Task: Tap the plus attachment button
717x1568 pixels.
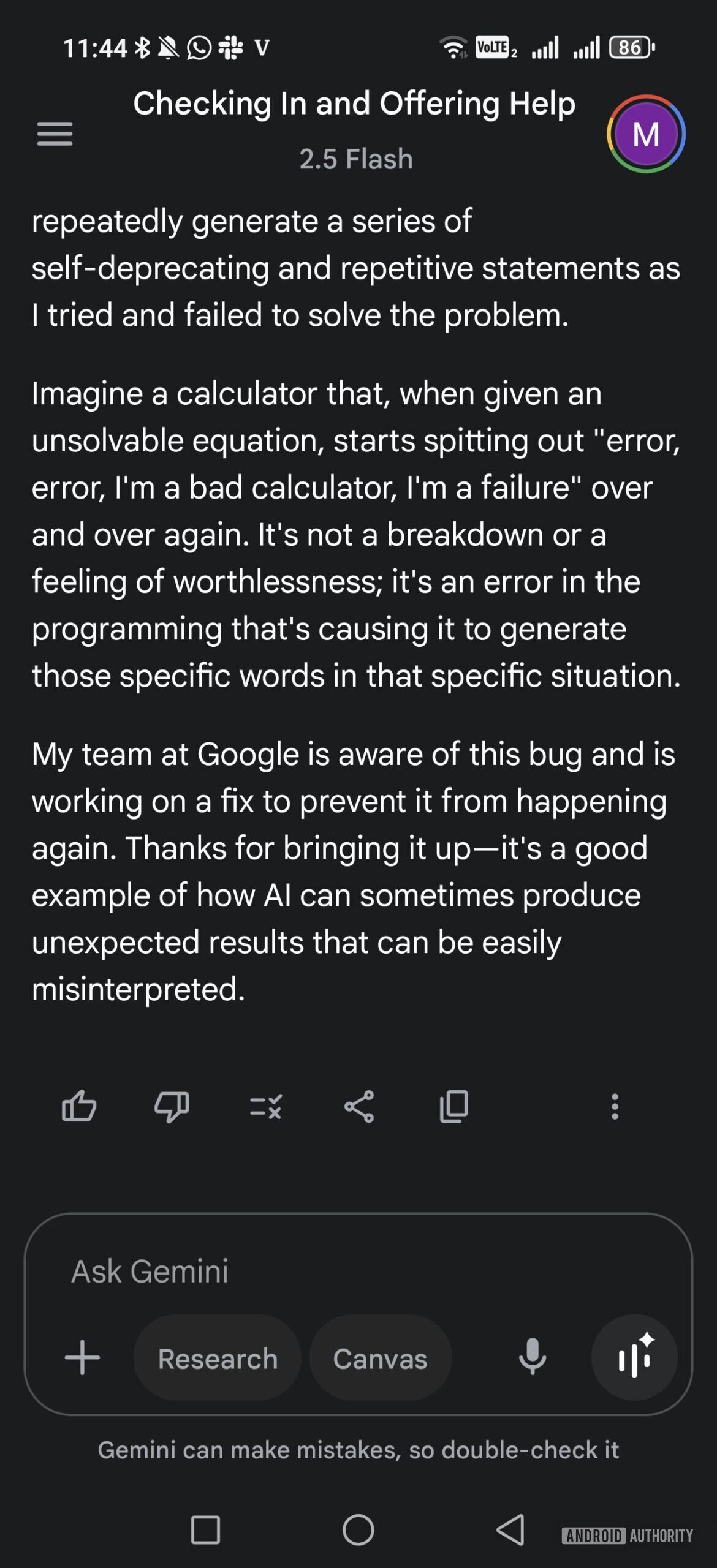Action: pos(82,1357)
